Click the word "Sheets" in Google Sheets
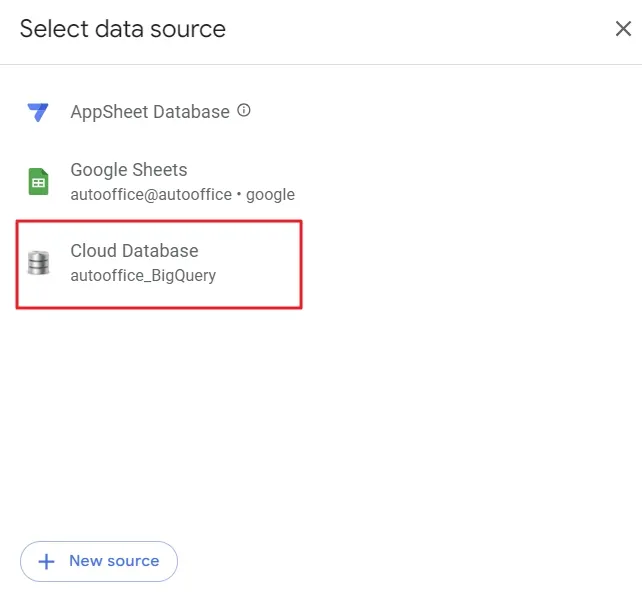The height and width of the screenshot is (603, 642). click(159, 170)
